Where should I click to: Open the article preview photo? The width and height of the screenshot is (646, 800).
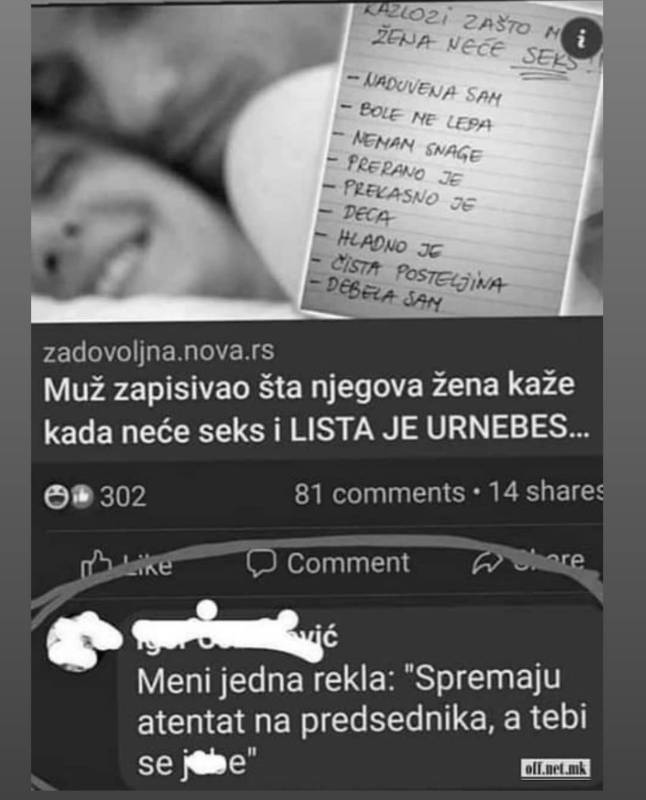click(317, 162)
